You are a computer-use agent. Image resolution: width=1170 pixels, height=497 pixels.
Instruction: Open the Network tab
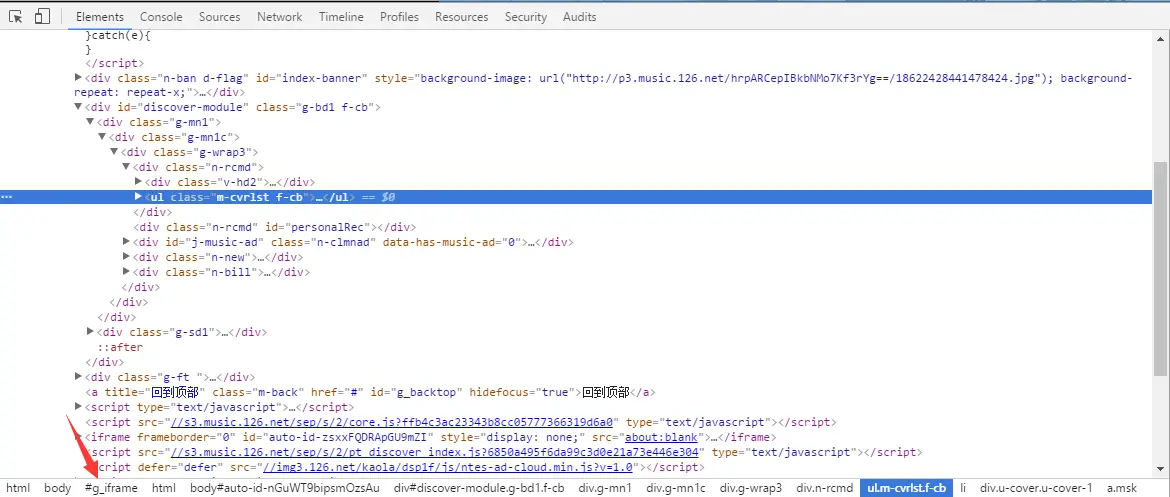[280, 16]
